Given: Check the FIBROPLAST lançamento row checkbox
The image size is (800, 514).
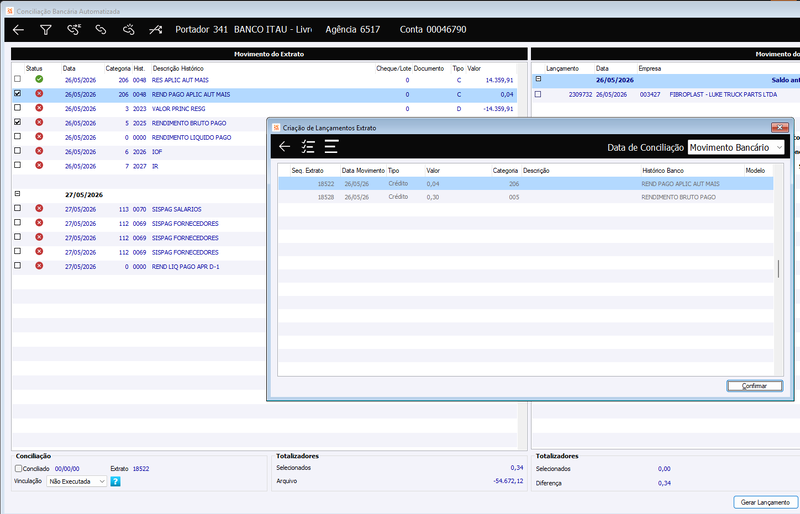Looking at the screenshot, I should coord(538,94).
